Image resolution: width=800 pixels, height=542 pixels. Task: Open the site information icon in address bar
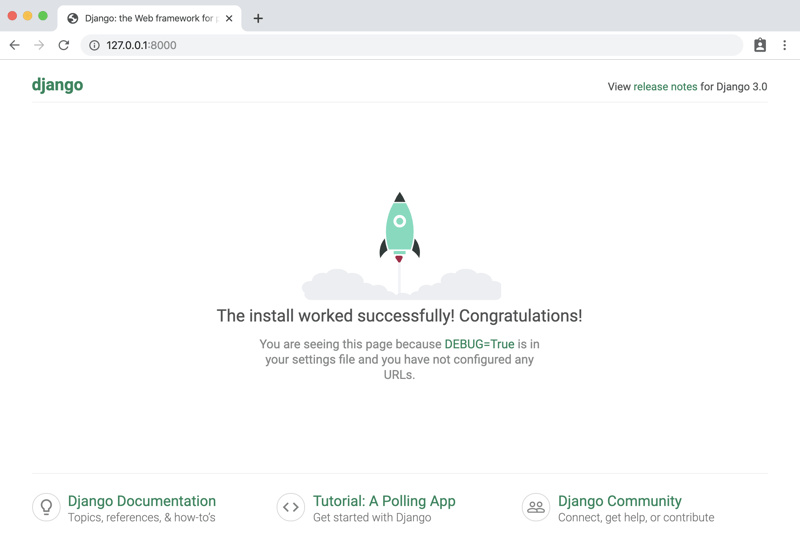(94, 45)
